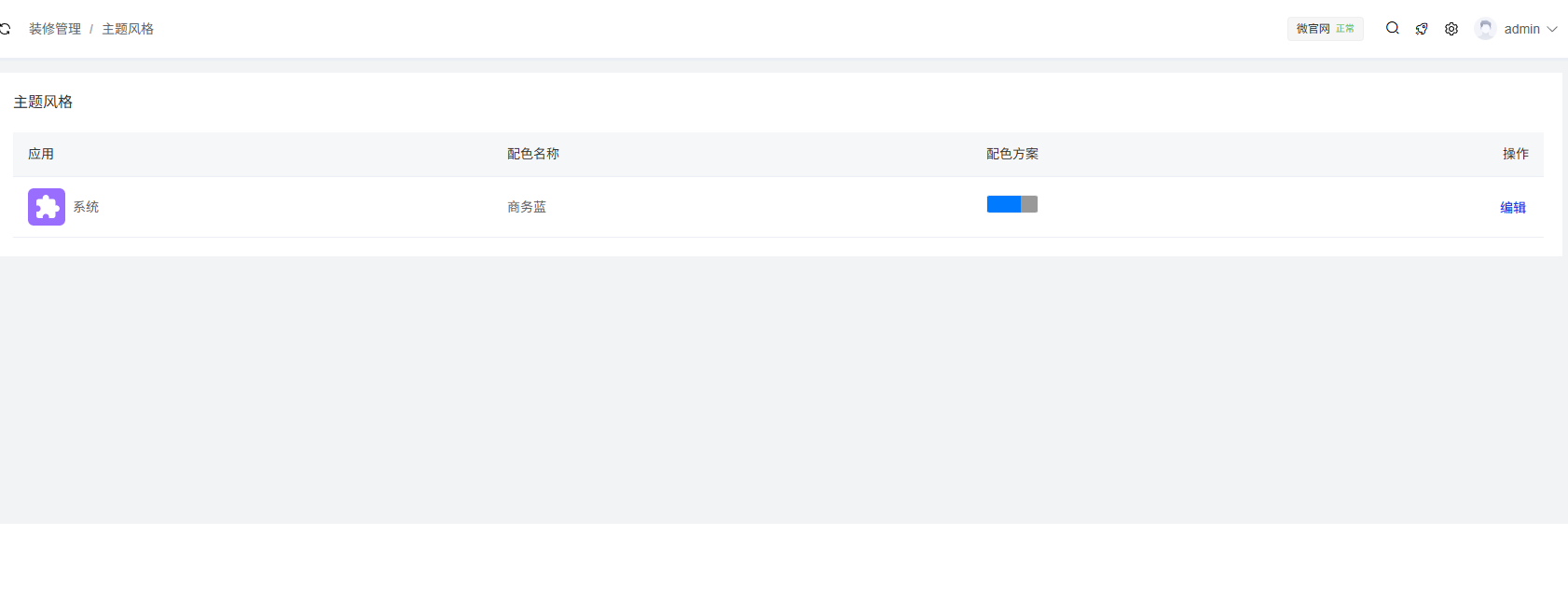
Task: Click the 操作 column header
Action: [x=1515, y=154]
